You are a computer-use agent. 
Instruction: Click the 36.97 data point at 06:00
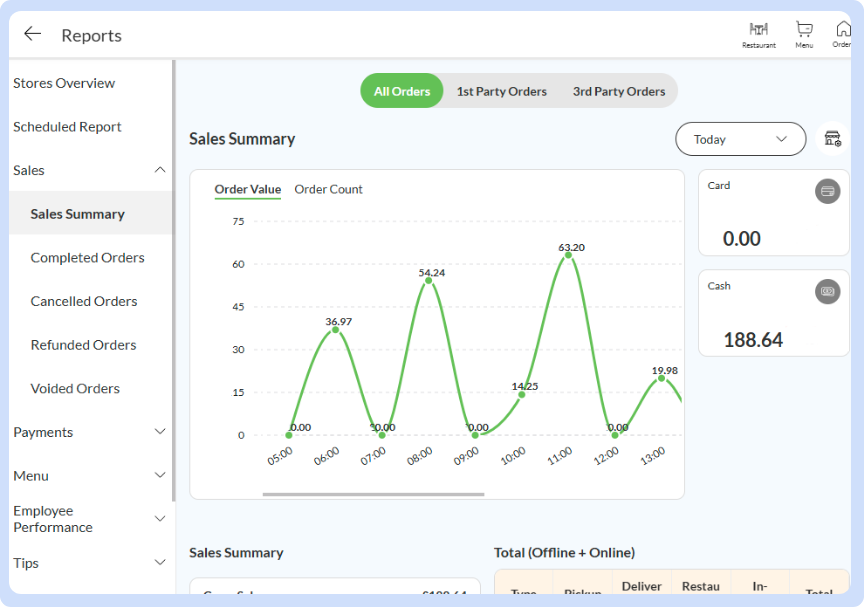pyautogui.click(x=335, y=329)
